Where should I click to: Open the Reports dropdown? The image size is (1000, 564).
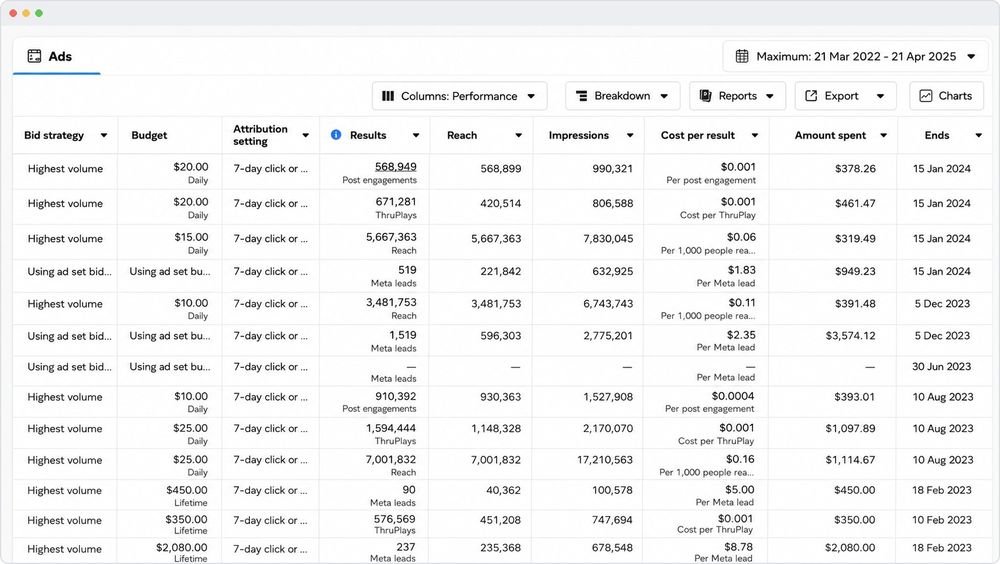pyautogui.click(x=737, y=96)
